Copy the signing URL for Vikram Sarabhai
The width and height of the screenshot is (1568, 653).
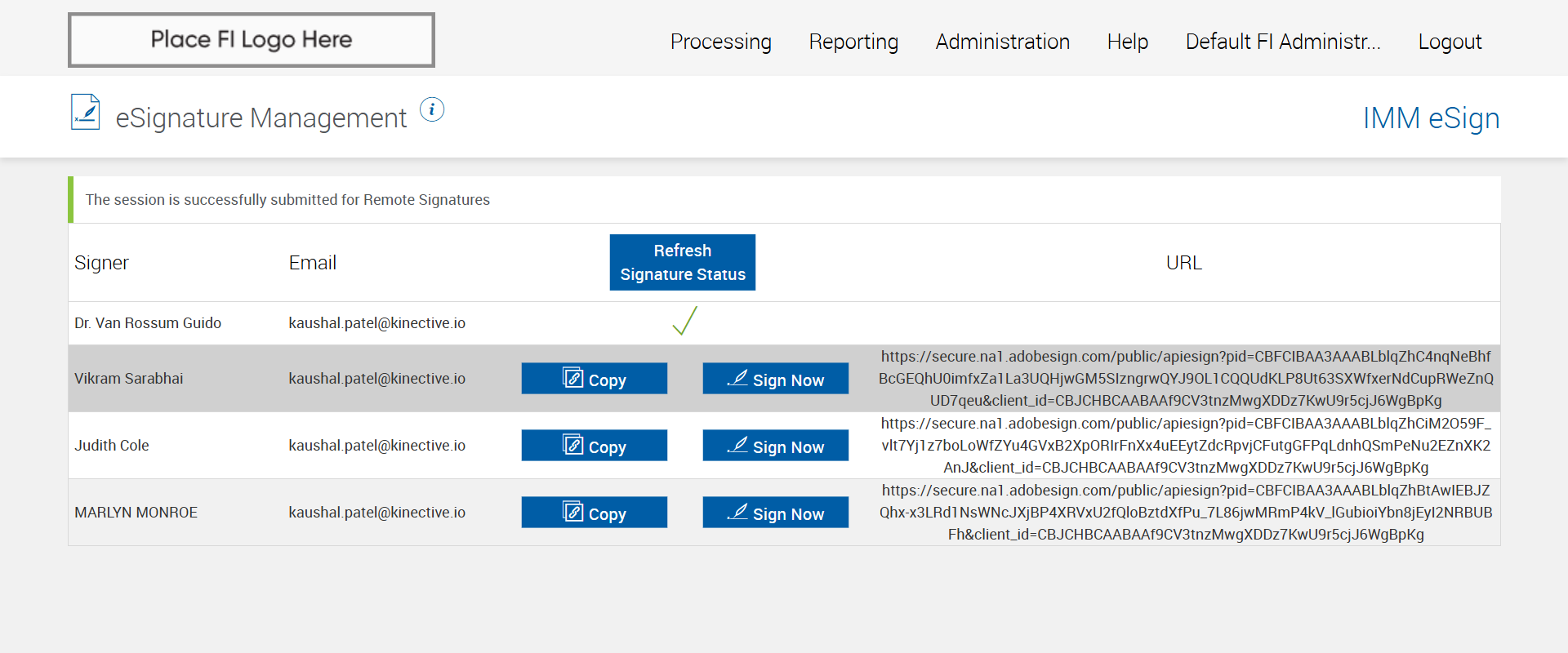click(x=594, y=379)
